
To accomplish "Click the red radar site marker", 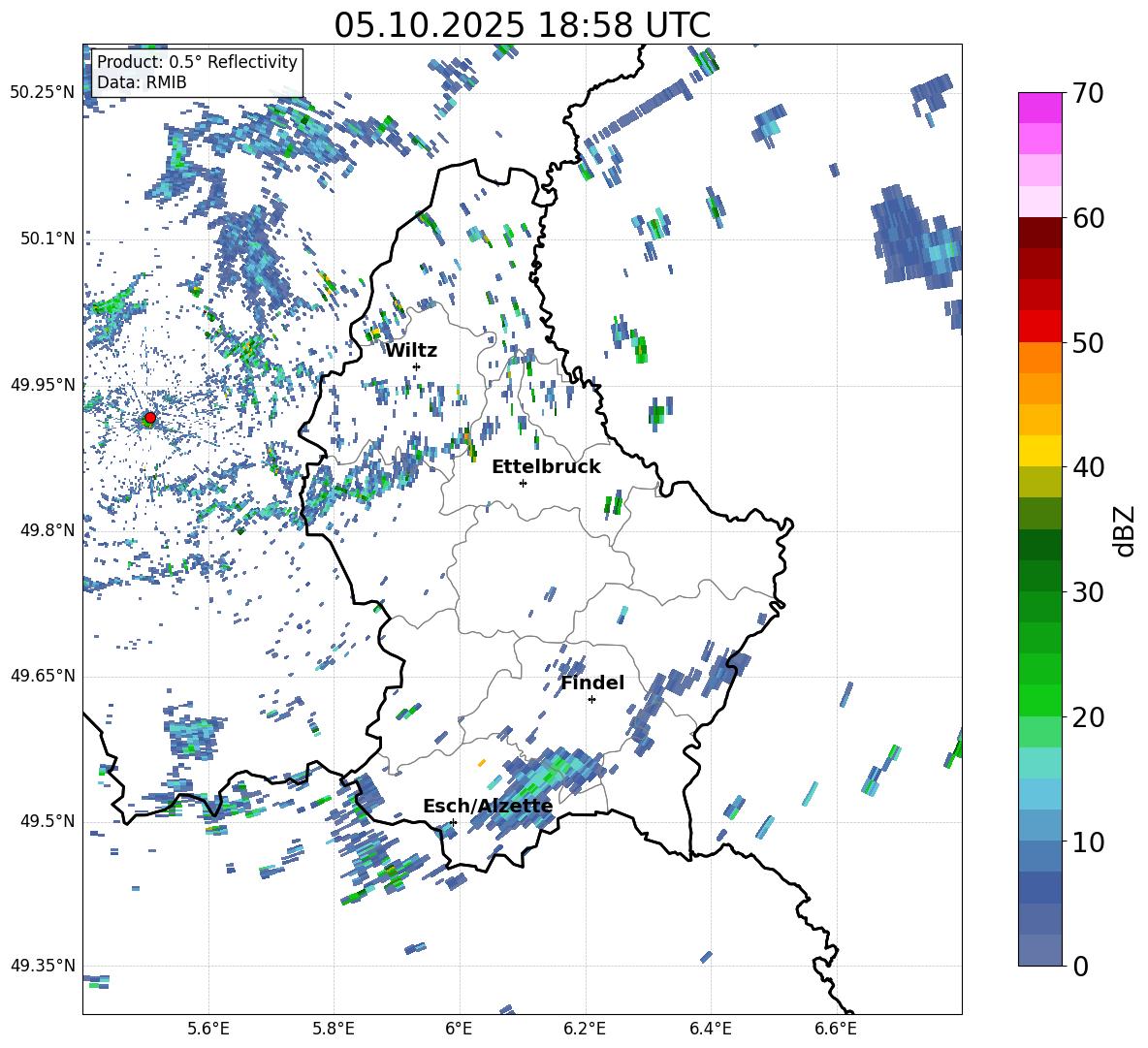I will (x=150, y=418).
